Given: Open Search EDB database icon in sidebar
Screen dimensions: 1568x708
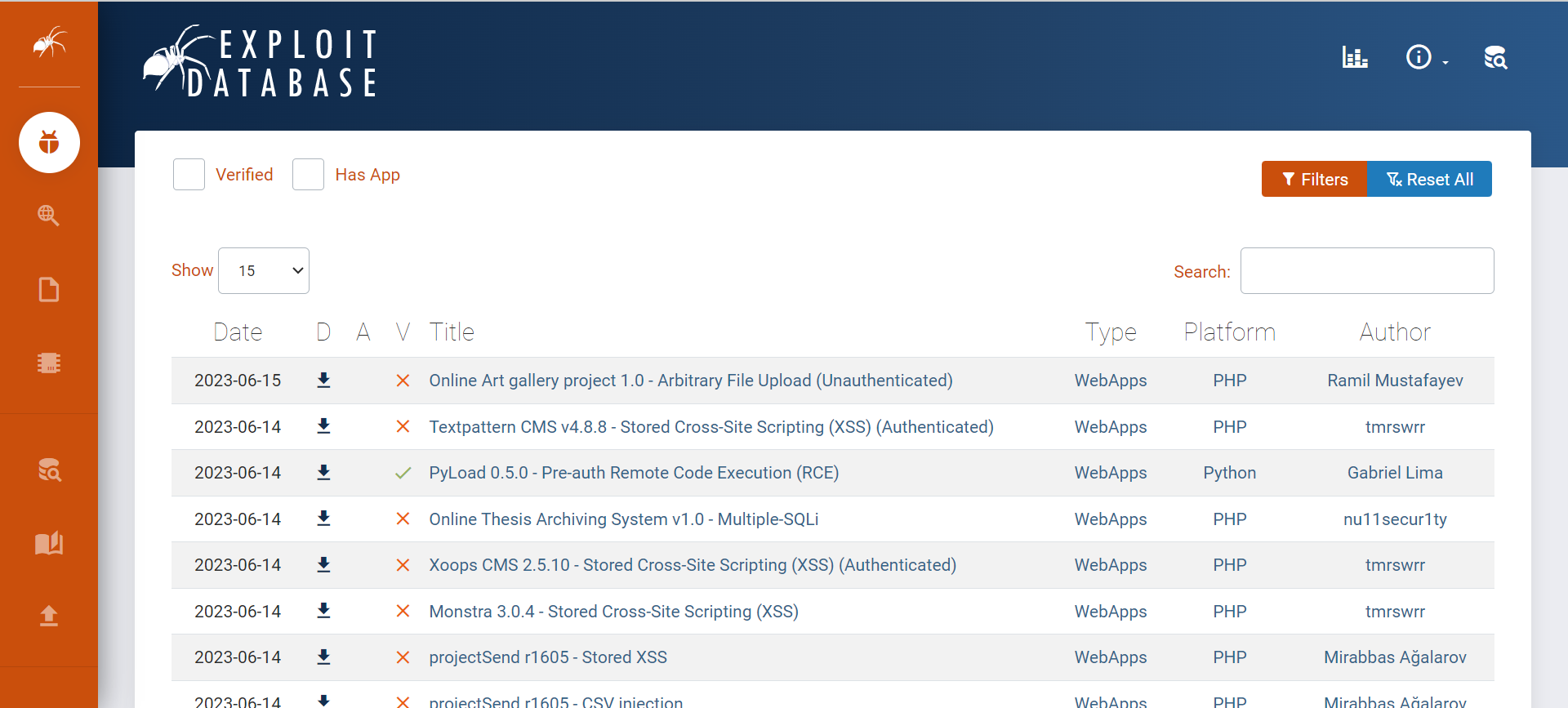Looking at the screenshot, I should pos(49,470).
